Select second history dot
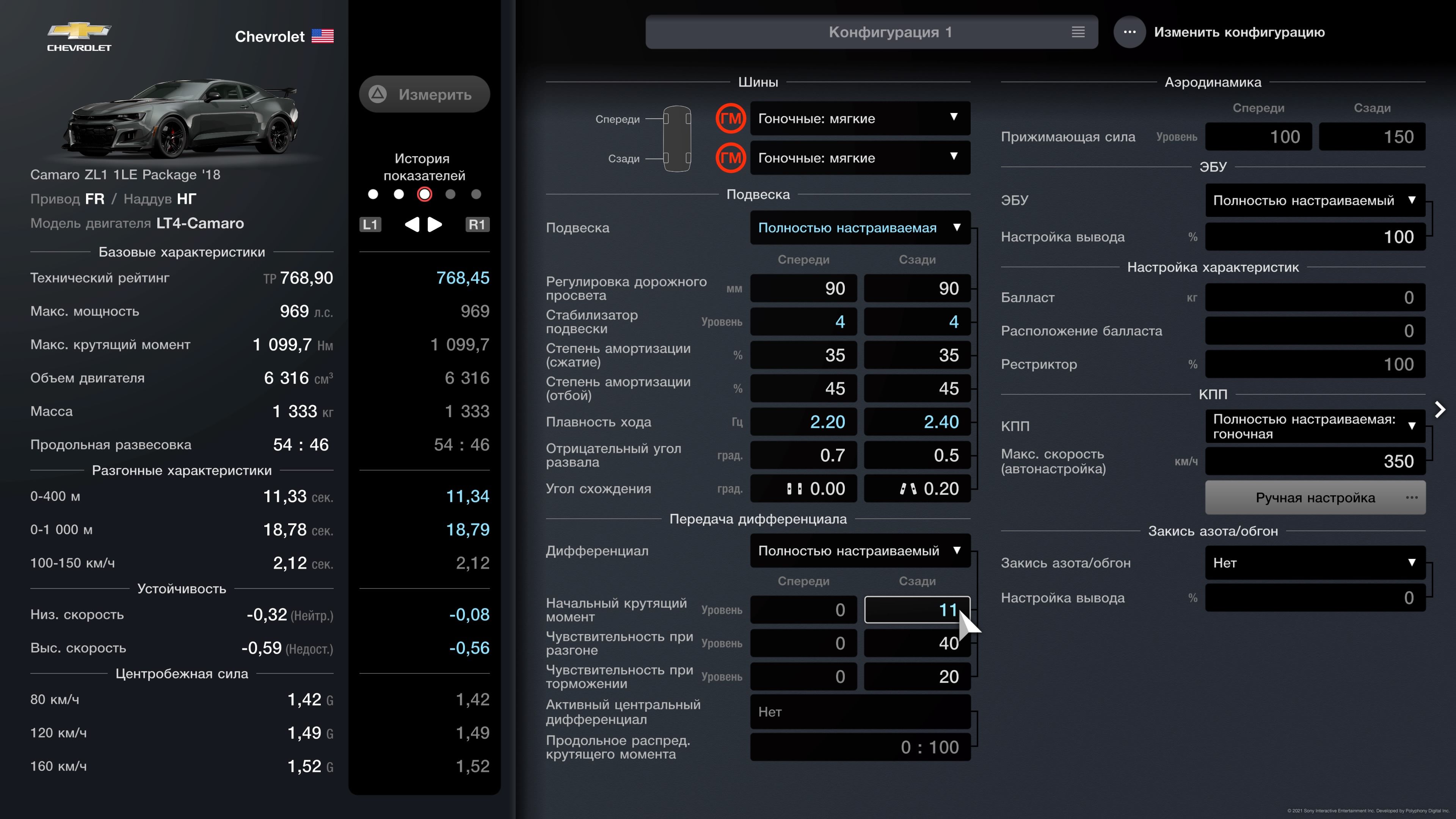The image size is (1456, 819). click(399, 195)
